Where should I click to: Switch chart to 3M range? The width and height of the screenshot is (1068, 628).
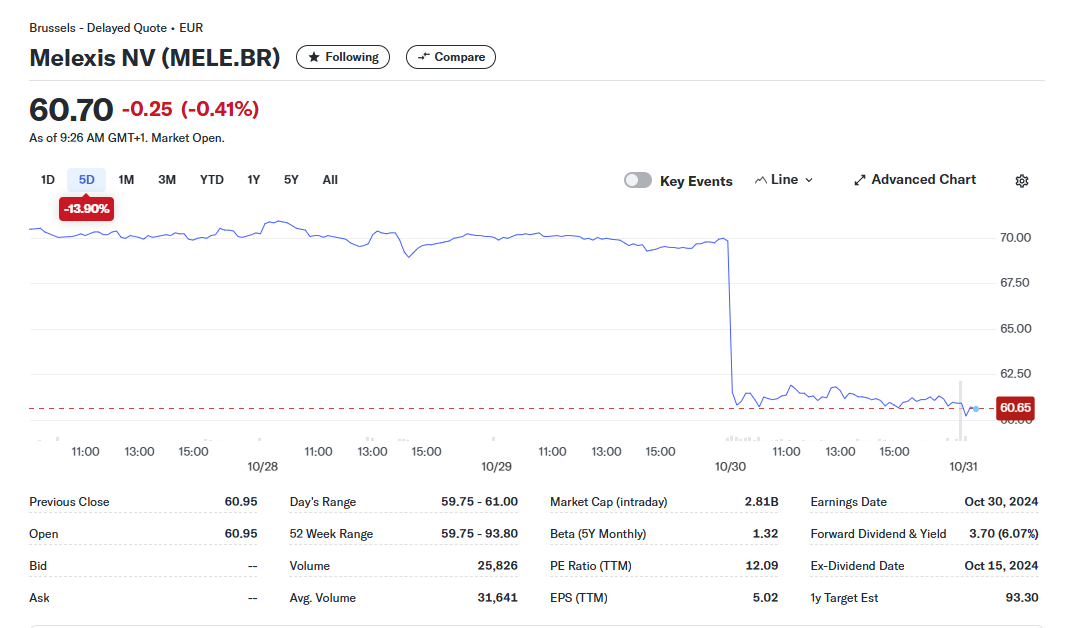167,180
